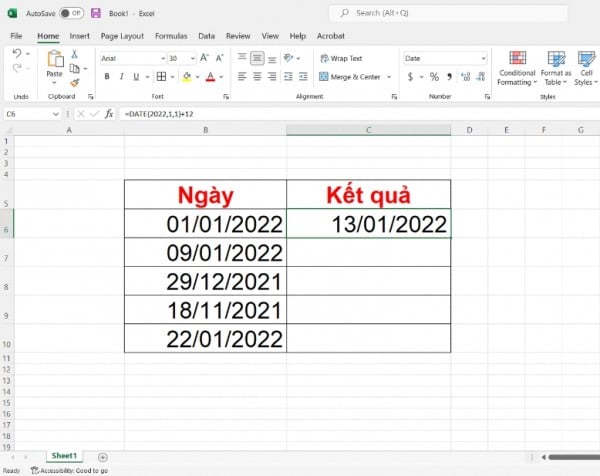The image size is (600, 476).
Task: Toggle Wrap Text
Action: pyautogui.click(x=341, y=58)
